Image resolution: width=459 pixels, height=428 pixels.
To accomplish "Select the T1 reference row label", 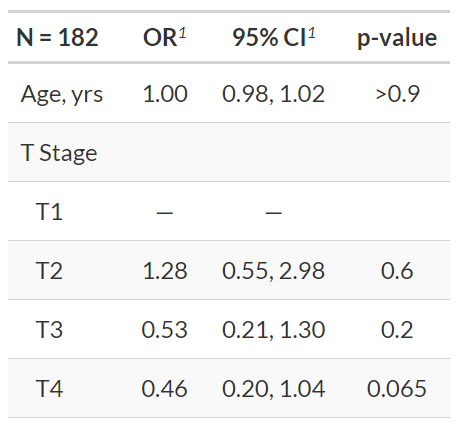I will 49,212.
